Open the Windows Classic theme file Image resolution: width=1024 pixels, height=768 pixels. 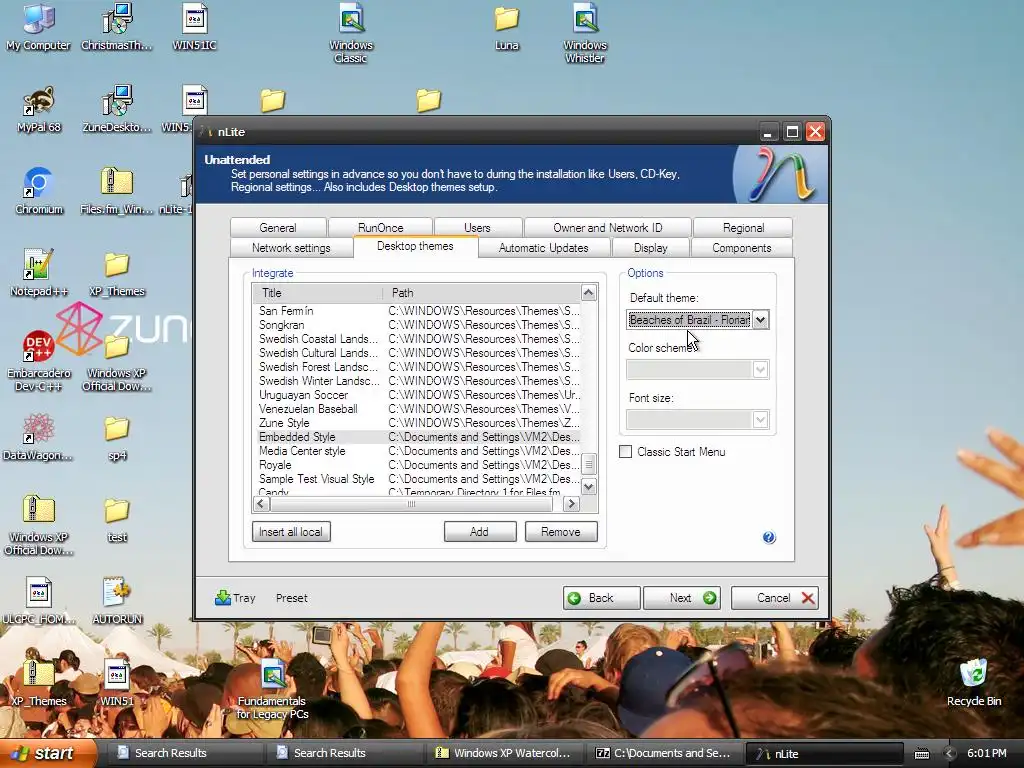click(351, 33)
